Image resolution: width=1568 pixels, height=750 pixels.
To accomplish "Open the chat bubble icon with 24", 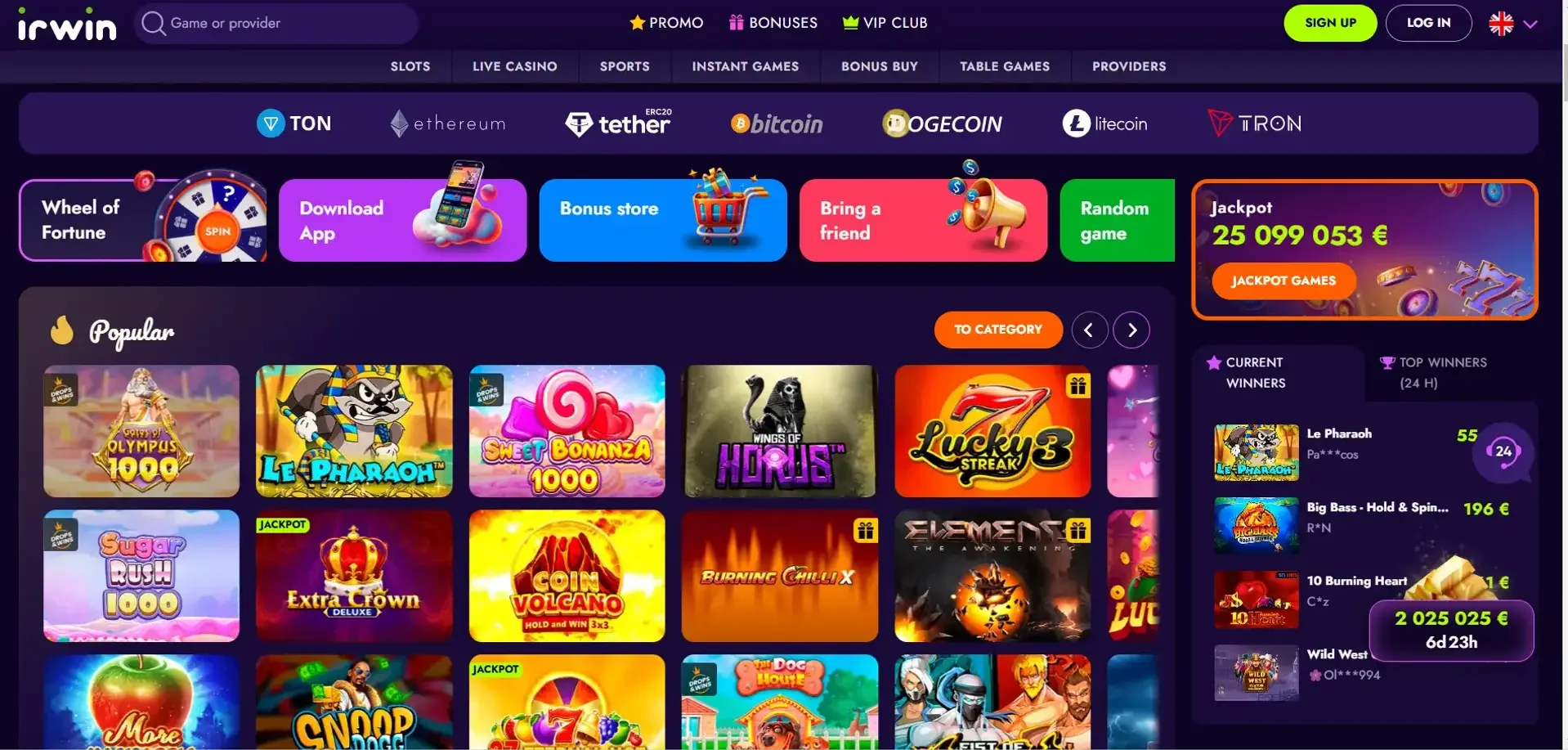I will pos(1503,451).
